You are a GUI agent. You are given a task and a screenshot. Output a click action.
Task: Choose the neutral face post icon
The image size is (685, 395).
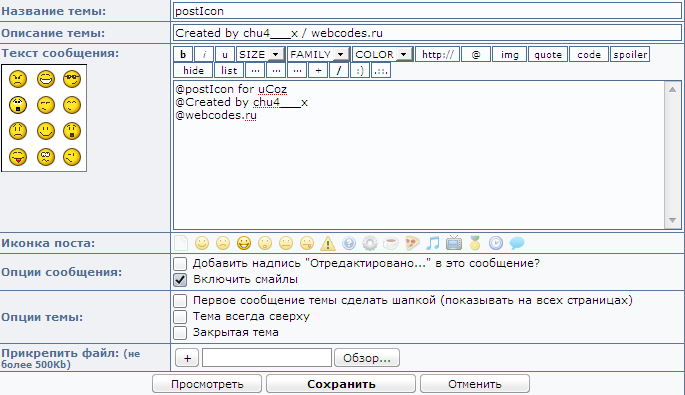pyautogui.click(x=286, y=243)
